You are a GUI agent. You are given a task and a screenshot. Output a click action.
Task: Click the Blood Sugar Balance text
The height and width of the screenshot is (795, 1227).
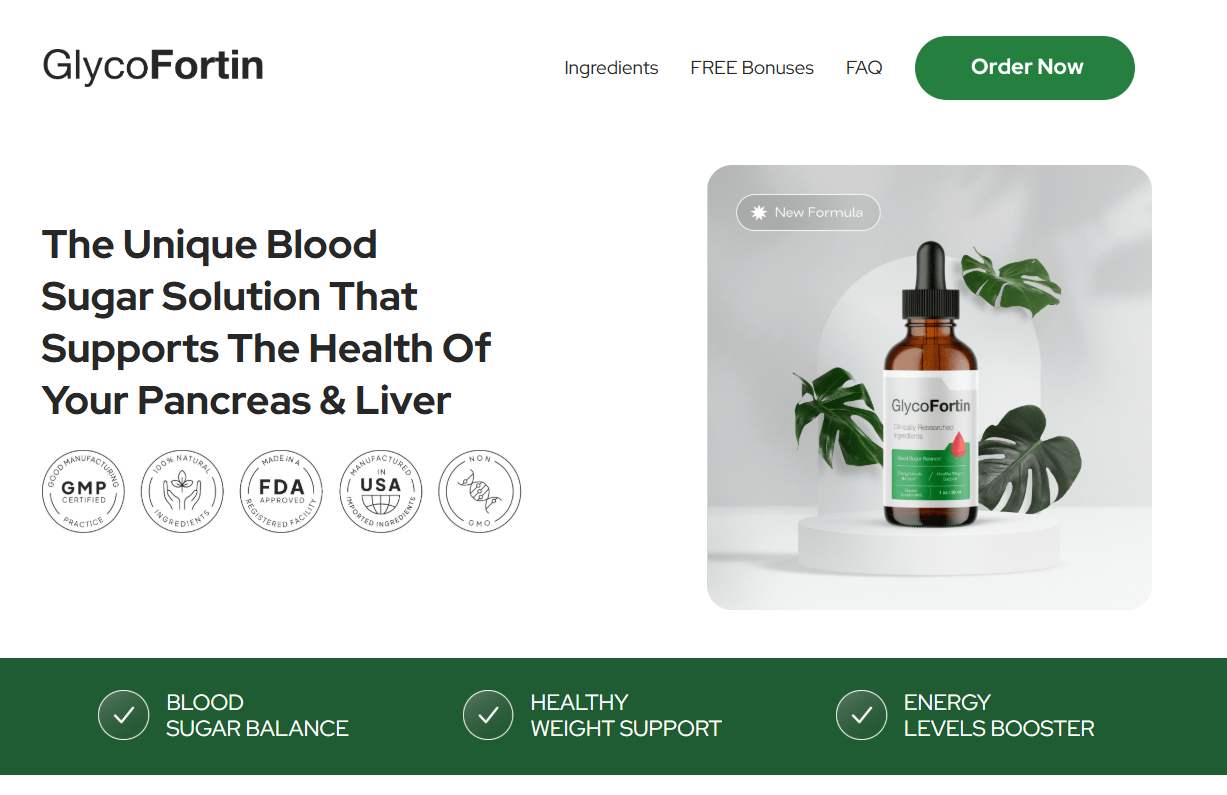pos(257,715)
